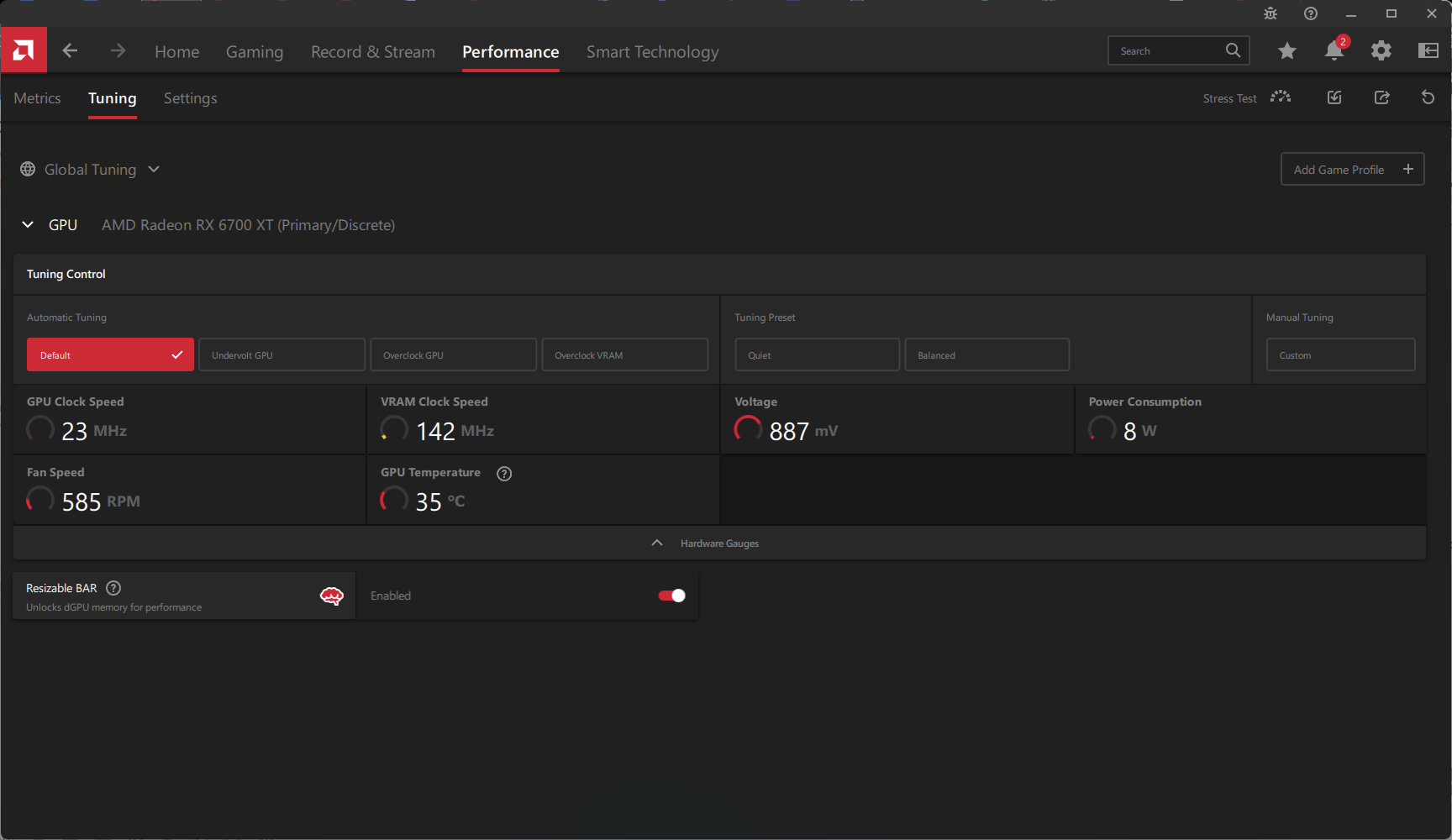Click the Resizable BAR brain icon

click(x=332, y=596)
